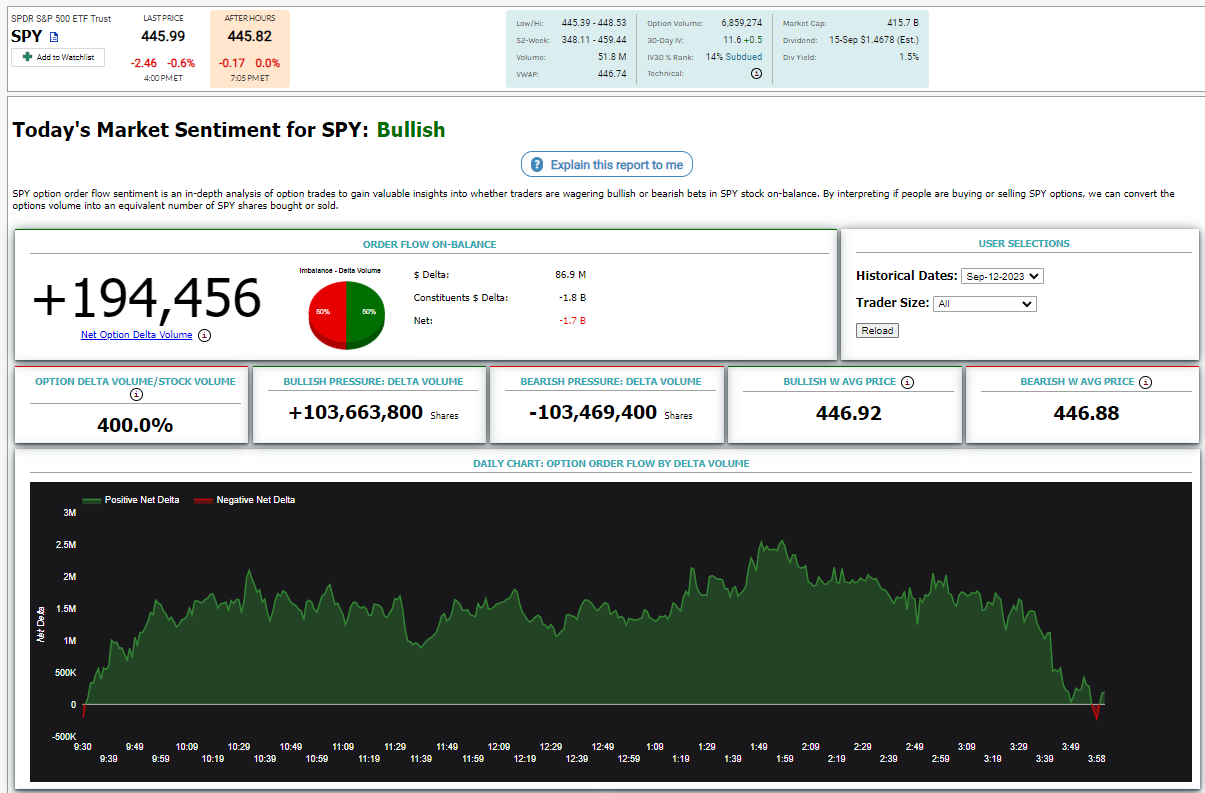Screen dimensions: 1205x793
Task: Add SPY to Watchlist
Action: (58, 57)
